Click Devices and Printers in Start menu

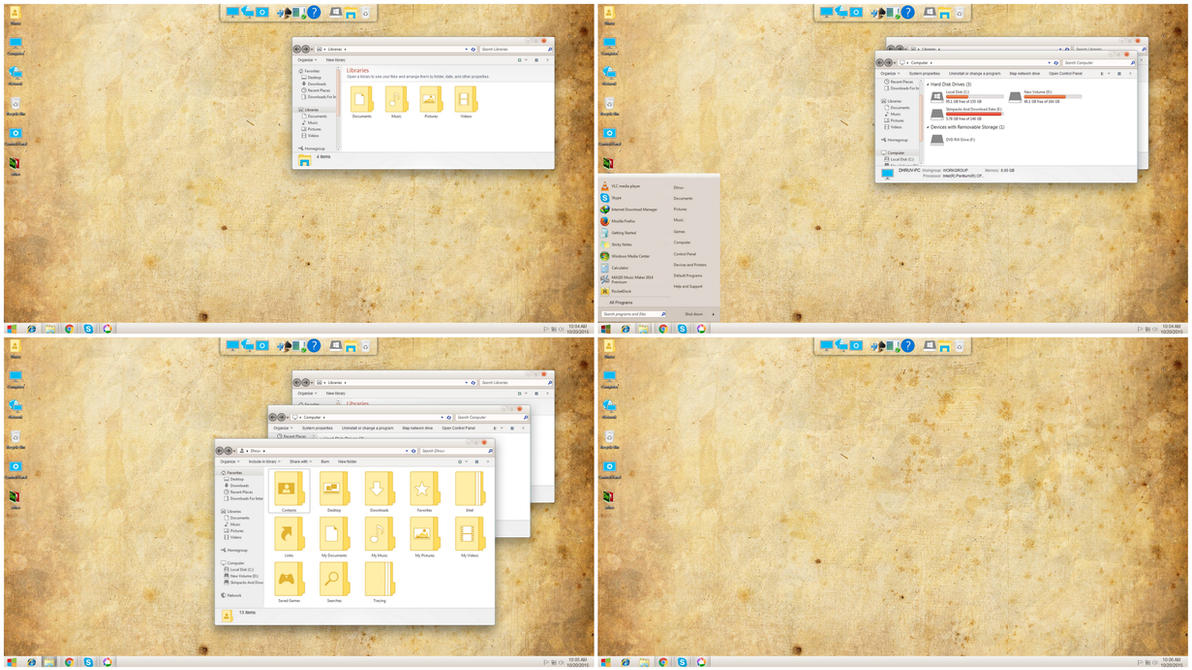click(689, 265)
